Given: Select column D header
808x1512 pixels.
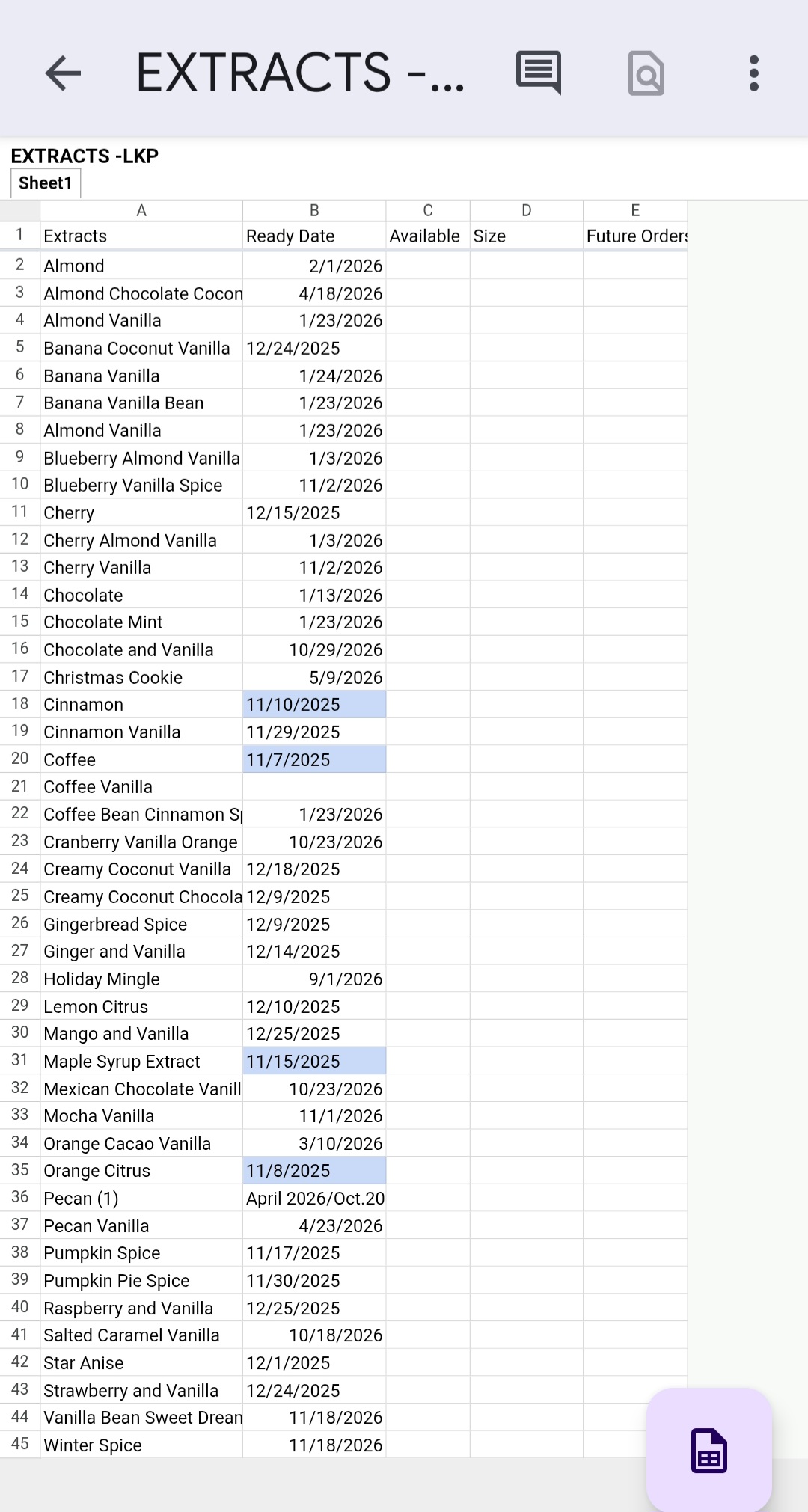Looking at the screenshot, I should (x=526, y=211).
